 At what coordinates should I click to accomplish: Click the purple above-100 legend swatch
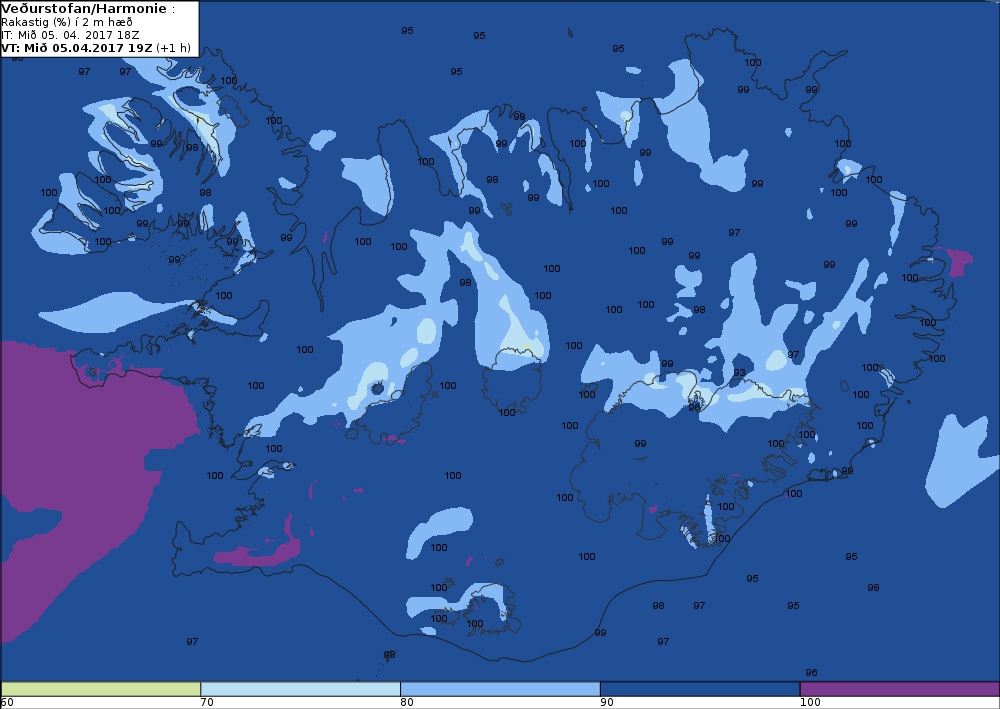900,689
